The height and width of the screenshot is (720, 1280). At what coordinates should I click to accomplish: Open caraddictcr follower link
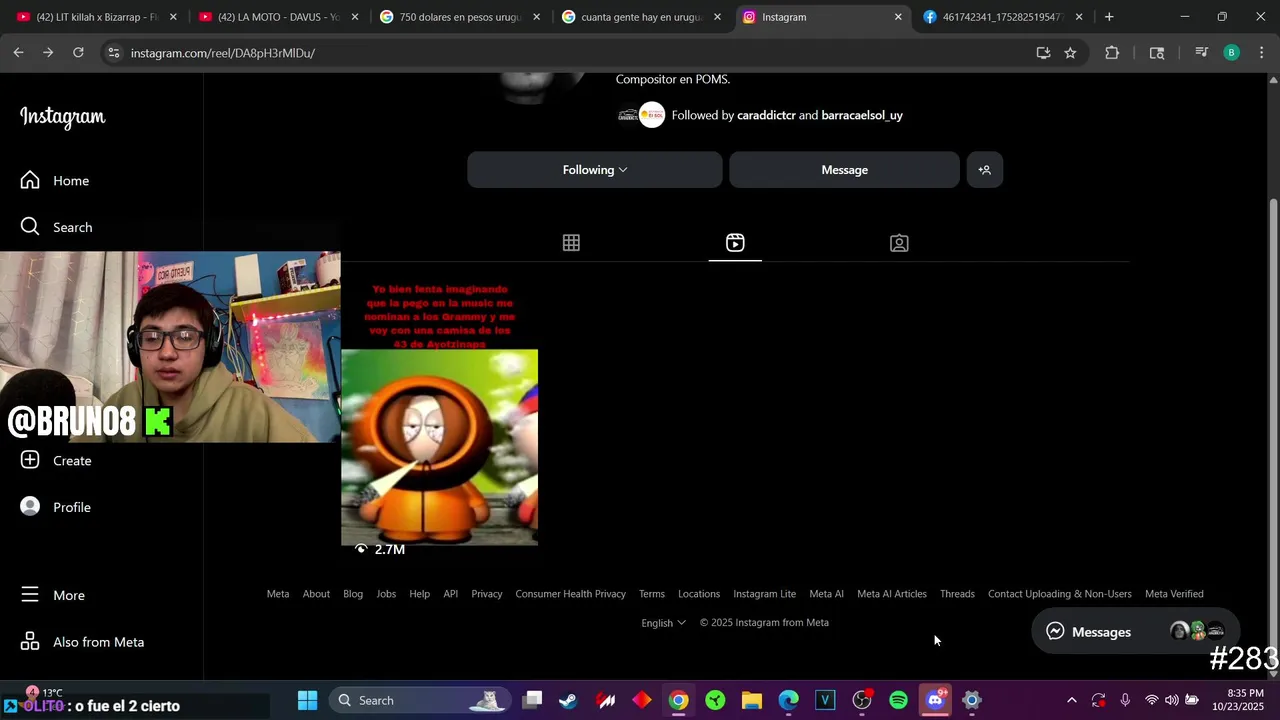766,115
